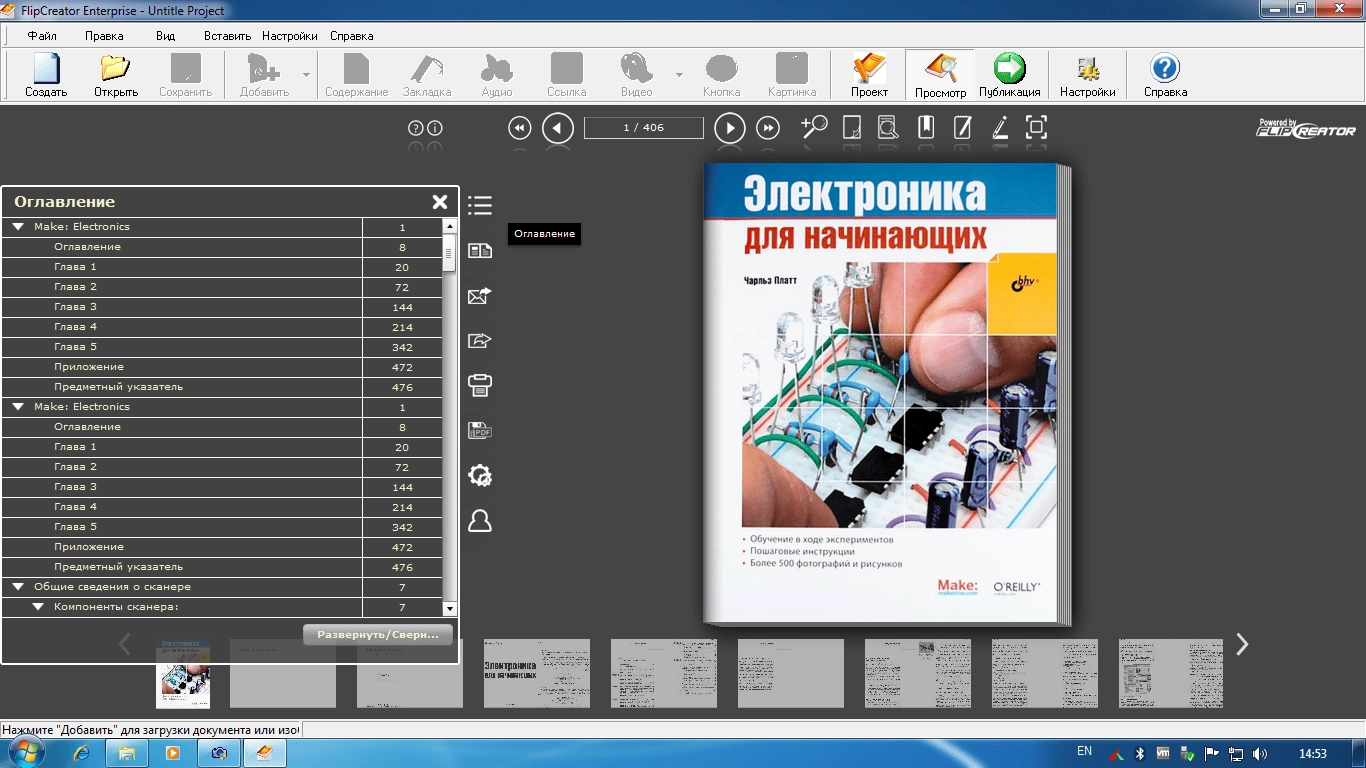1366x768 pixels.
Task: Jump to last page with double-right arrow
Action: tap(768, 128)
